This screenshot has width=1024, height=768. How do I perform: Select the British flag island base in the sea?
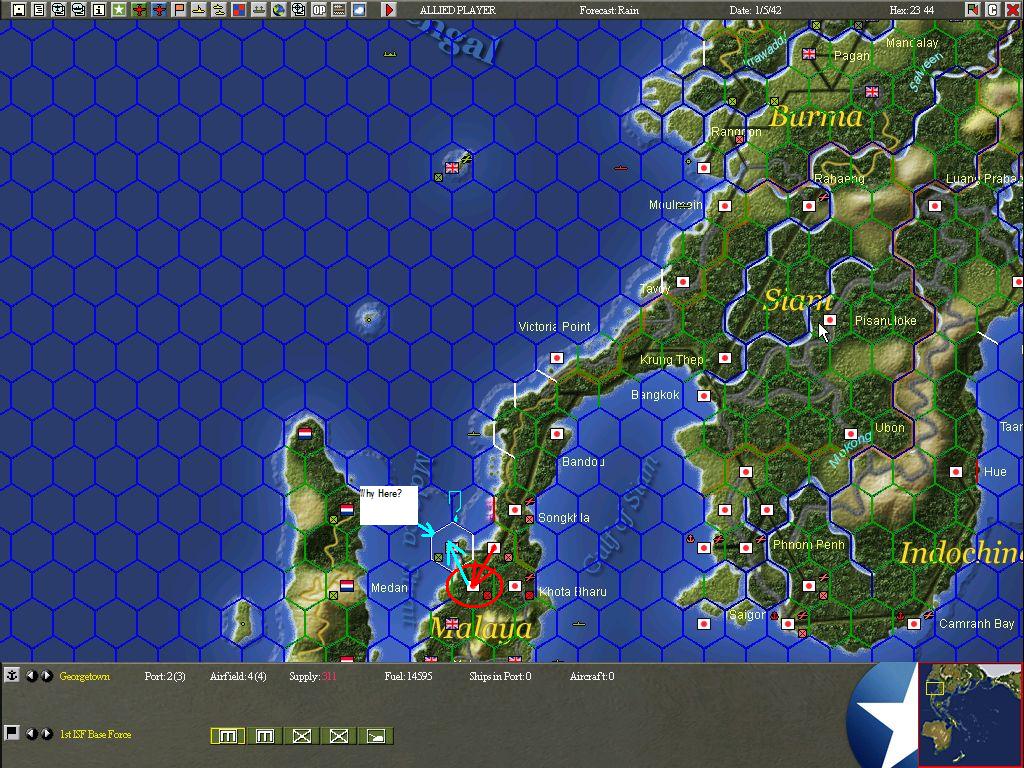coord(452,168)
